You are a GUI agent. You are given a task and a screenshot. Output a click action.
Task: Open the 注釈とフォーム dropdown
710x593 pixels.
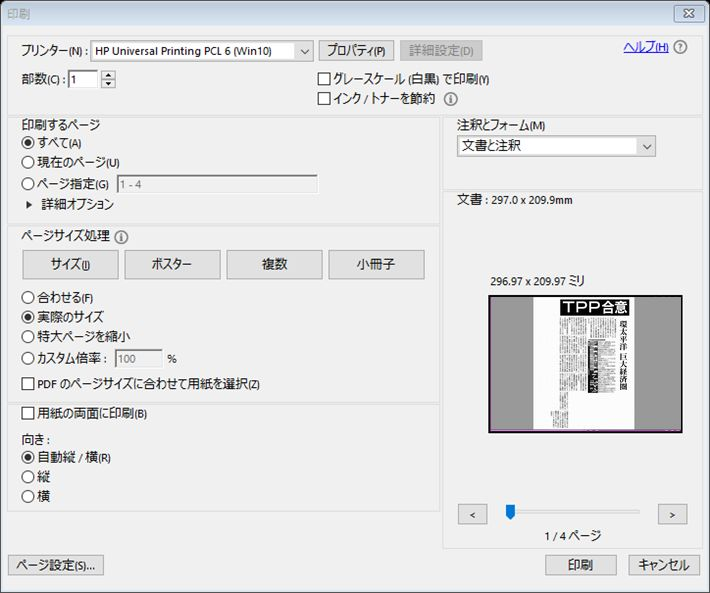pyautogui.click(x=647, y=146)
